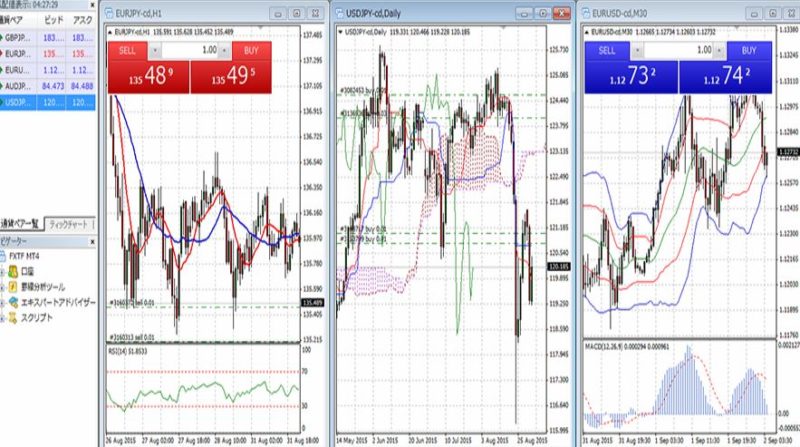Close the ナビゲーター navigator panel
Image resolution: width=800 pixels, height=447 pixels.
pos(92,241)
